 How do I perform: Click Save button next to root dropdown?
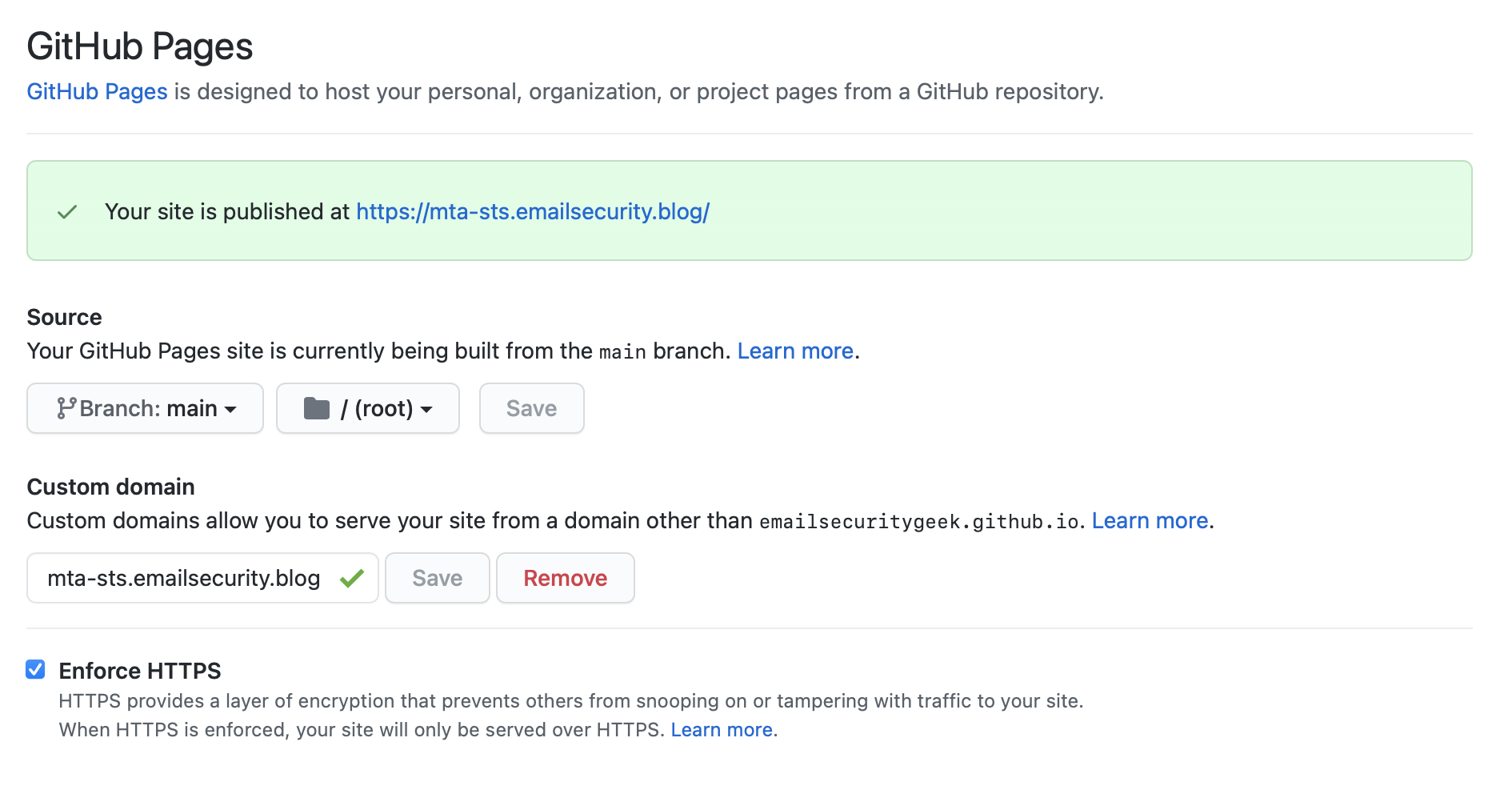532,408
